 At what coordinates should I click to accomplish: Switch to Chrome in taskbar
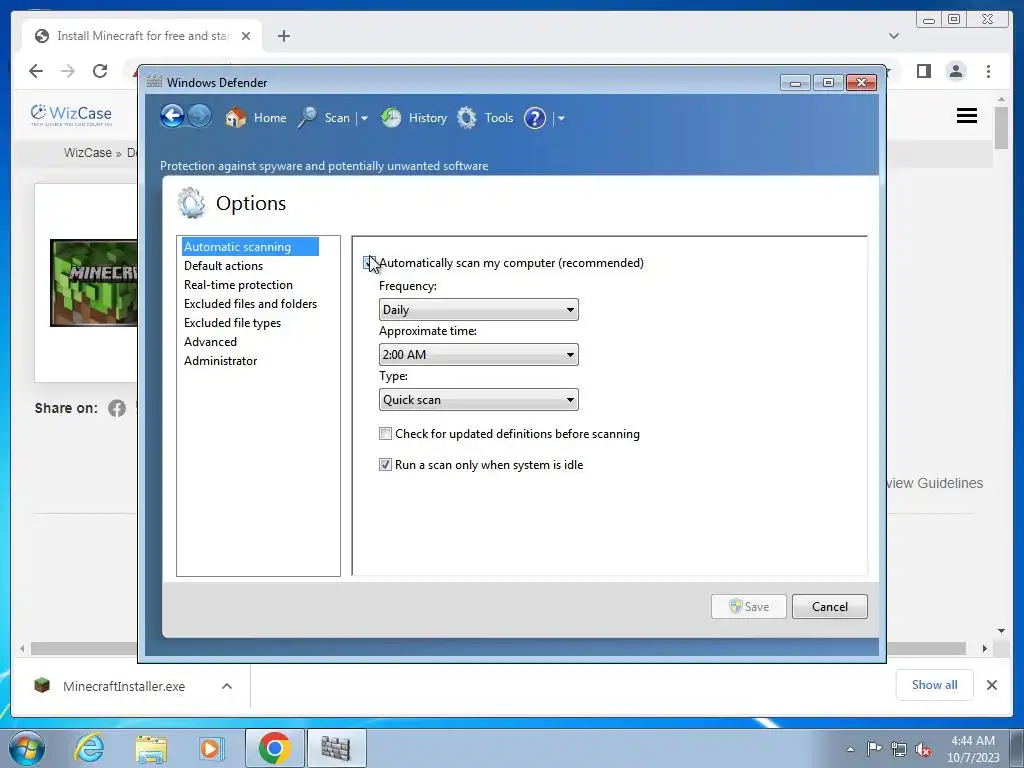[275, 748]
